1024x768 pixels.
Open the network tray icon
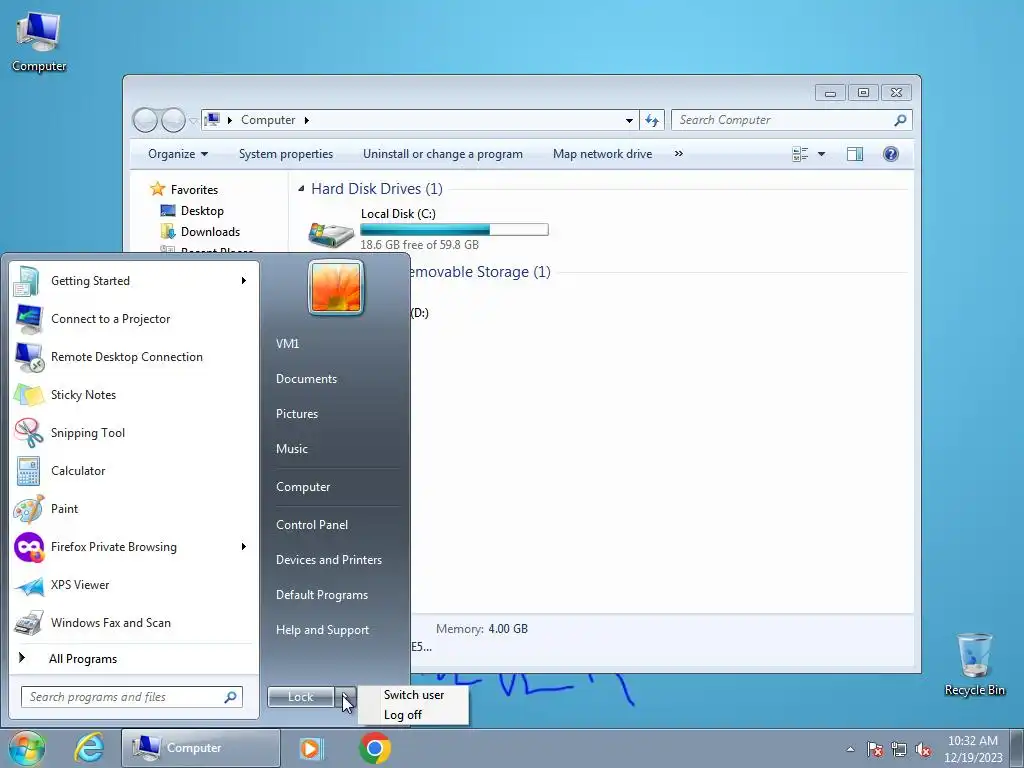coord(899,749)
